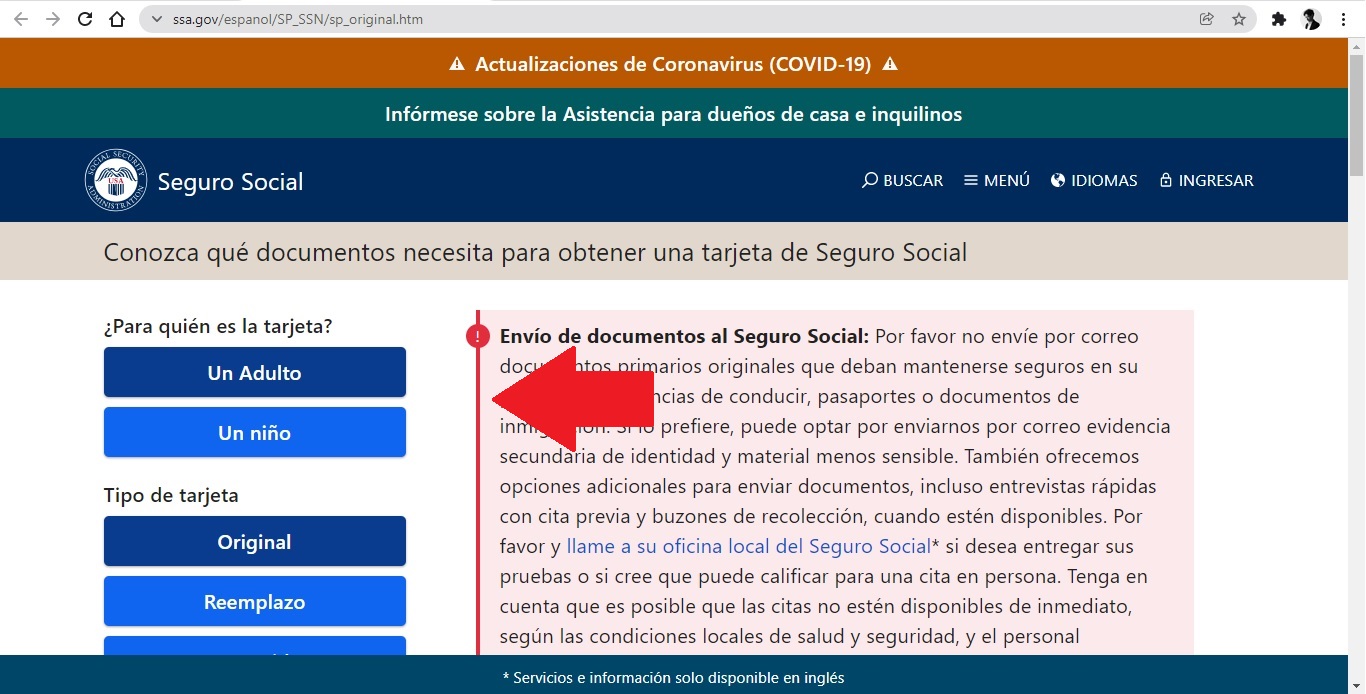1366x694 pixels.
Task: Click the address bar dropdown chevron
Action: (156, 18)
